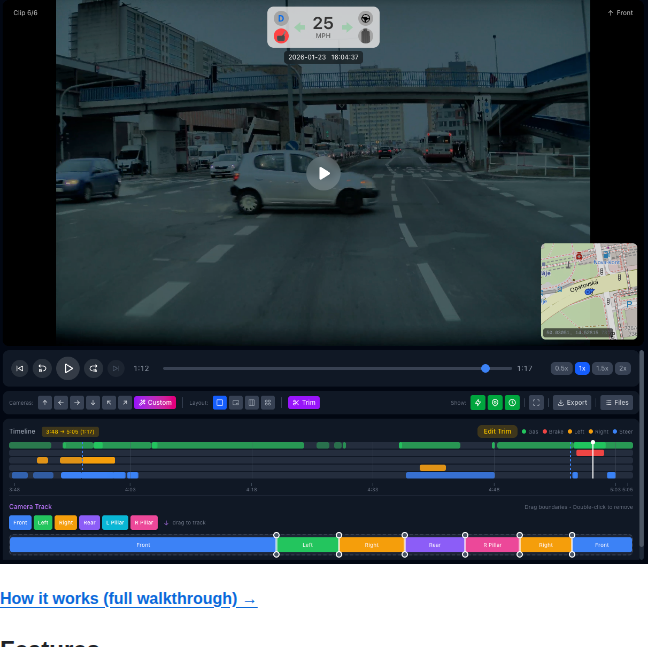
Task: Click the Front camera label above video
Action: point(620,13)
